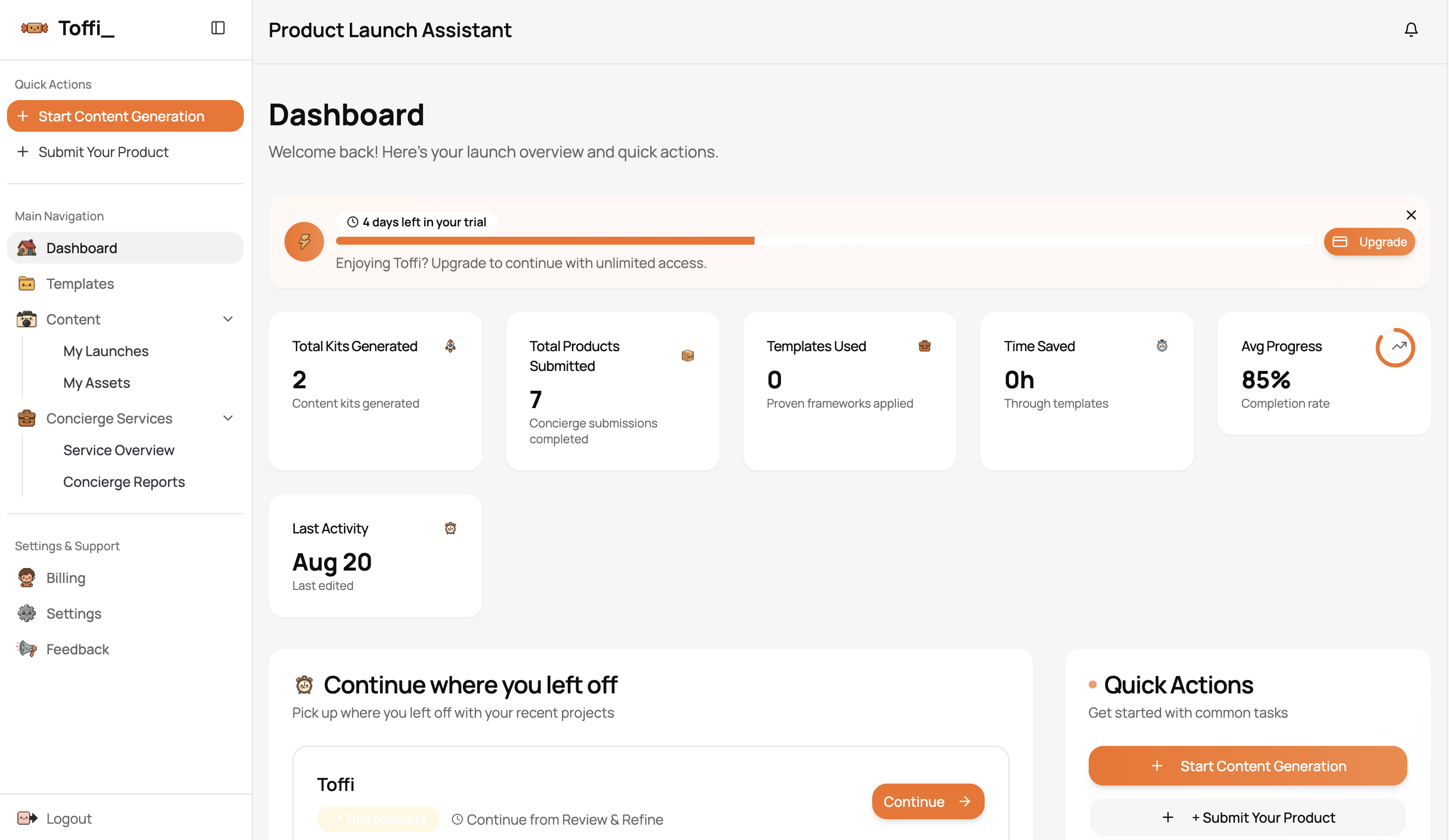Click the stopwatch icon on Time Saved card

(x=1162, y=346)
